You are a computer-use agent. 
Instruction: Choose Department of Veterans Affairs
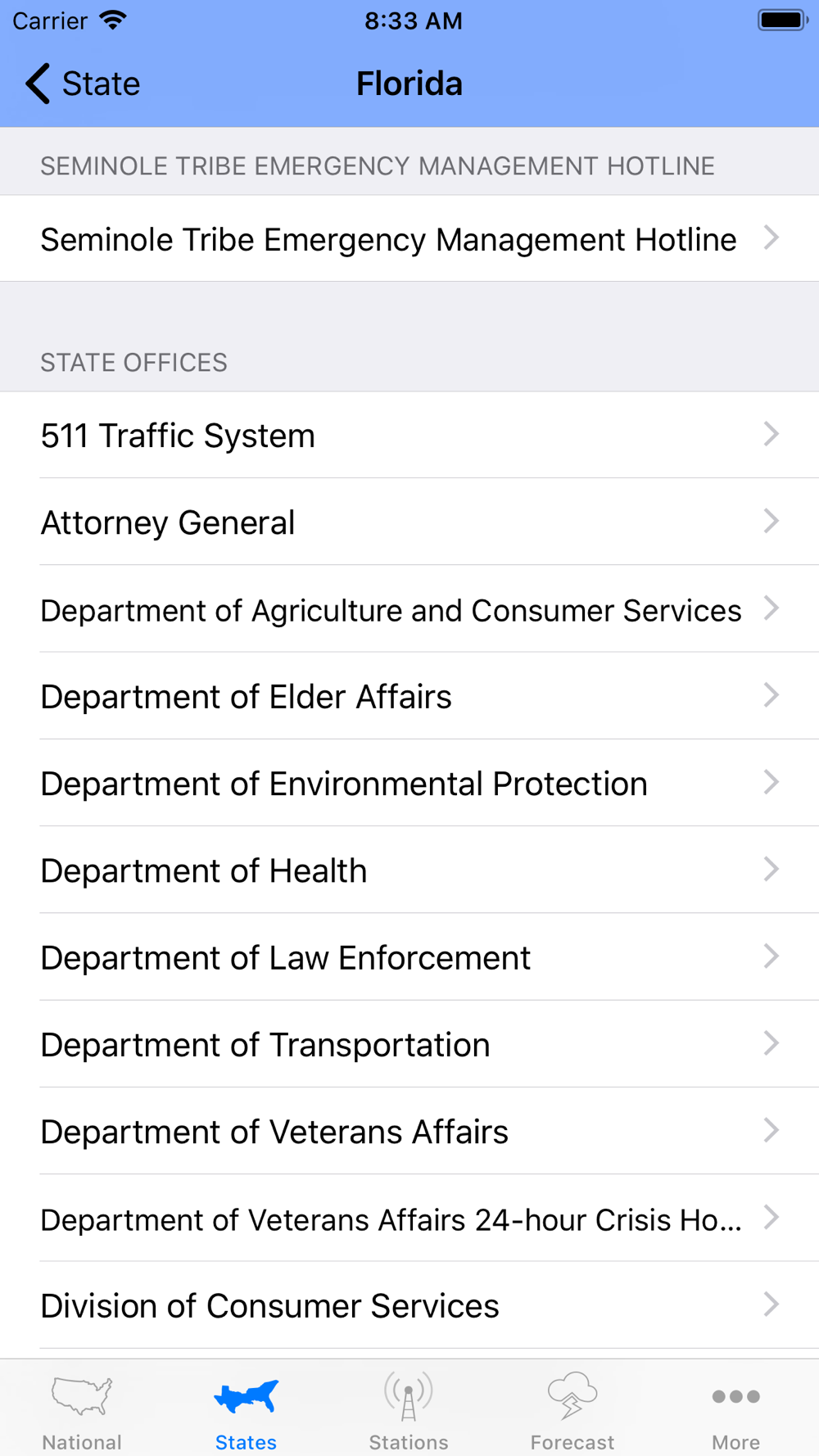(x=409, y=1131)
